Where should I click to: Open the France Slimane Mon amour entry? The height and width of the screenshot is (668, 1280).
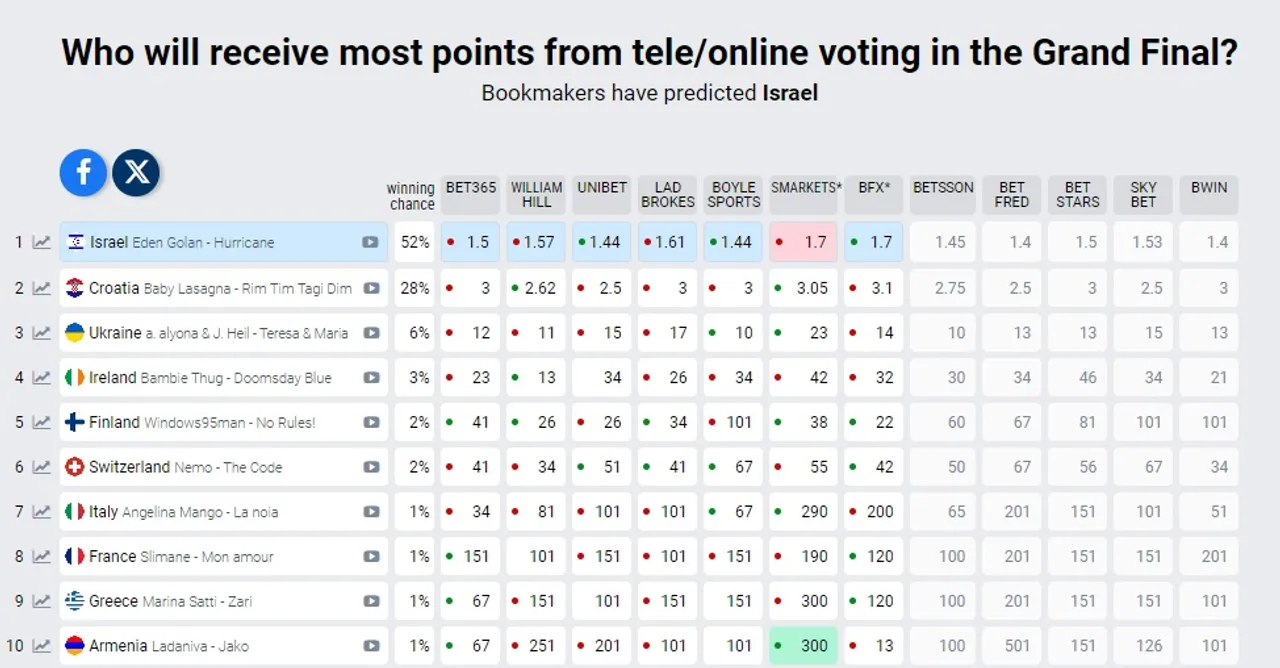click(x=224, y=556)
